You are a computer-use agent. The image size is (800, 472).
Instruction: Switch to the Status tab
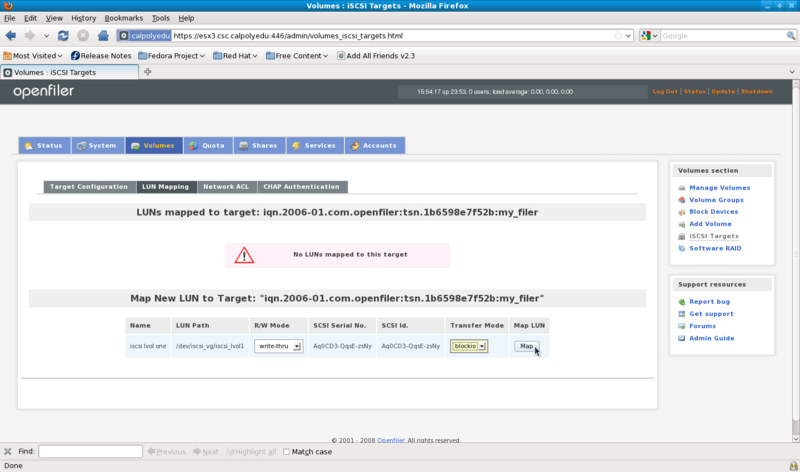tap(44, 145)
